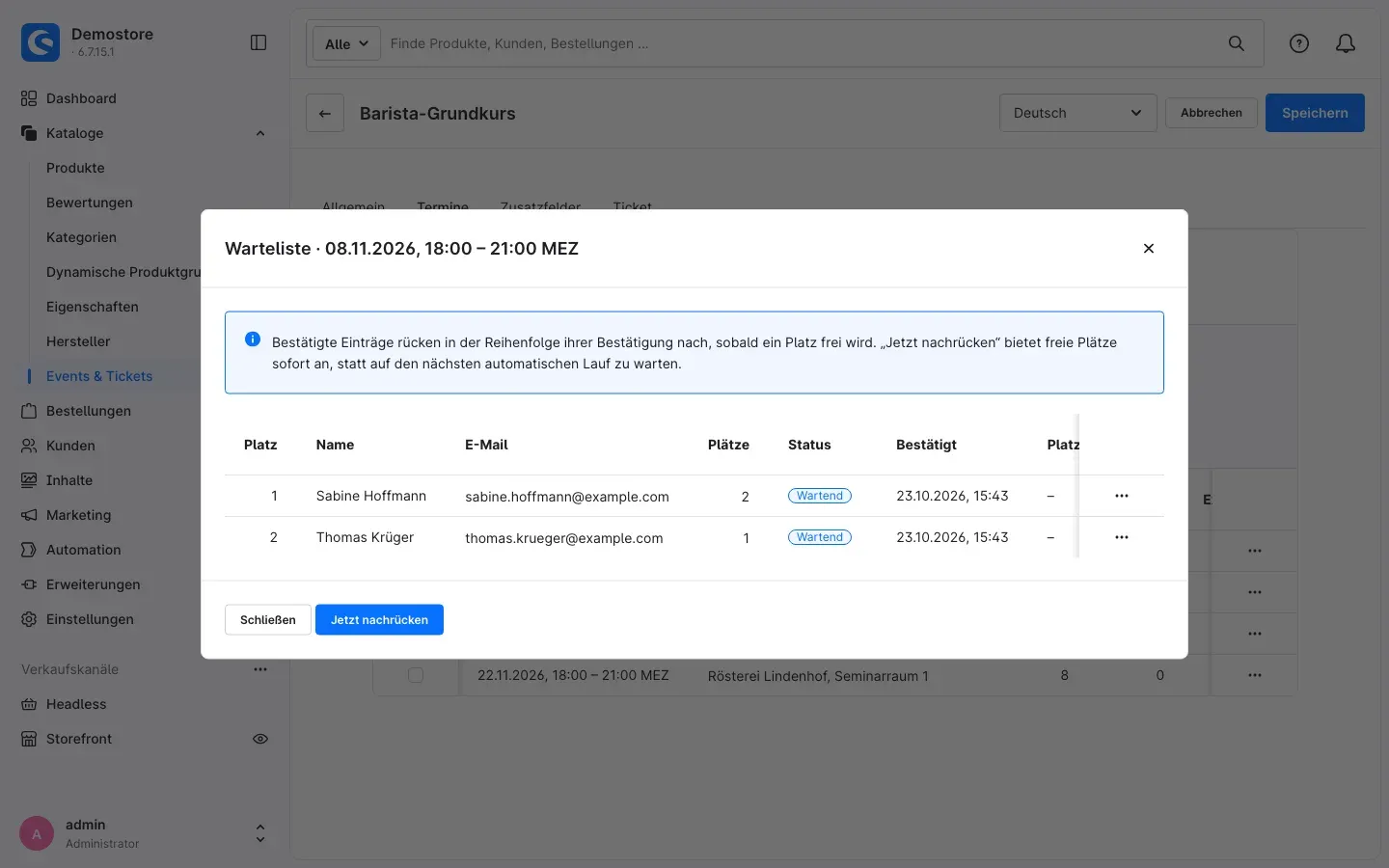
Task: Click the Speichern button
Action: 1315,113
